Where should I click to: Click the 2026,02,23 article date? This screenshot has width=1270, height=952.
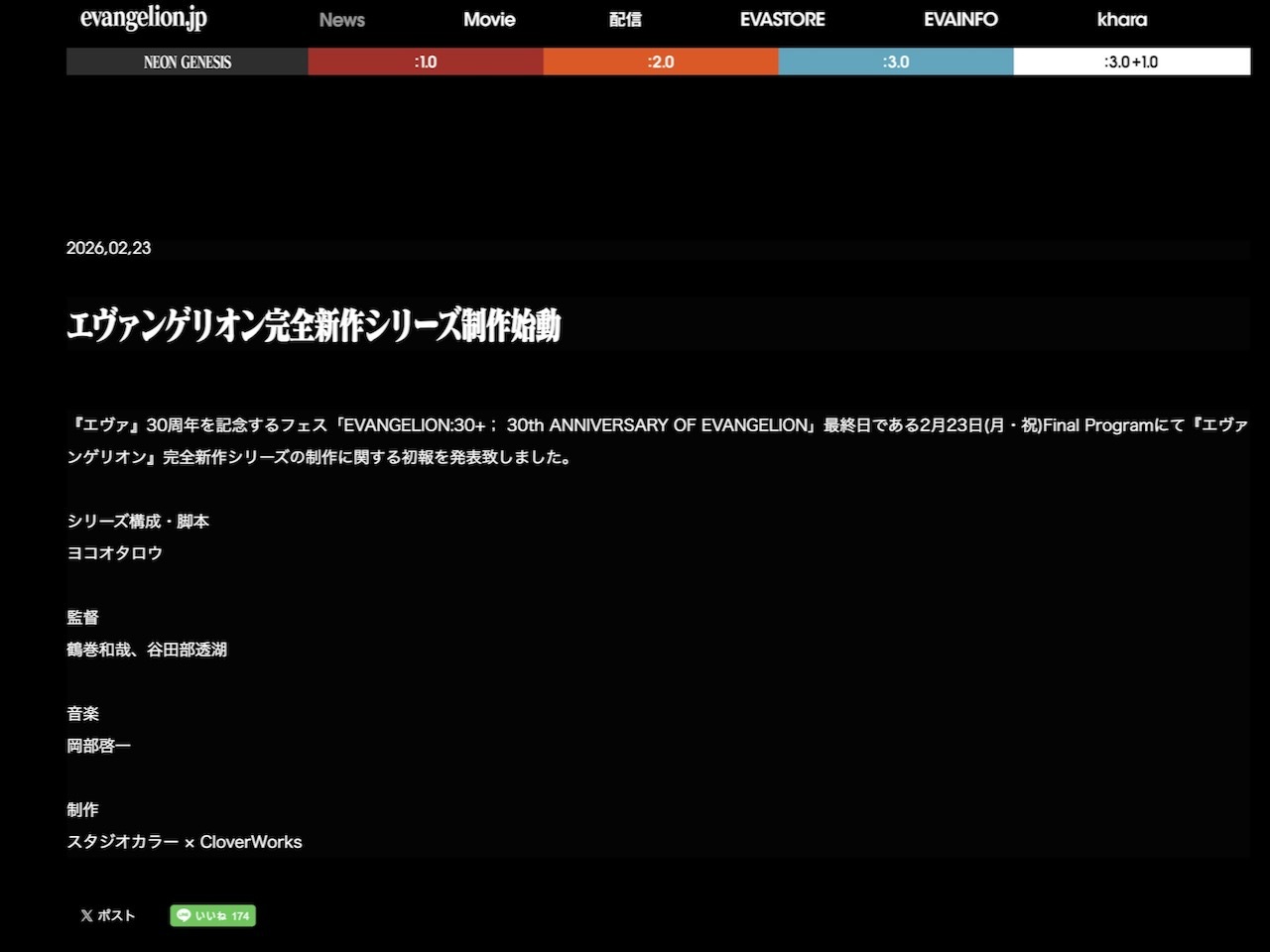pos(108,248)
